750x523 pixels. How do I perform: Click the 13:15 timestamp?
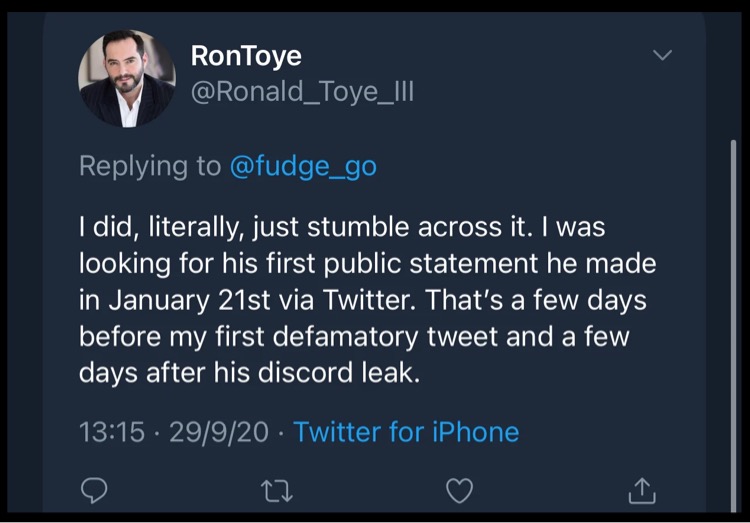pyautogui.click(x=111, y=432)
